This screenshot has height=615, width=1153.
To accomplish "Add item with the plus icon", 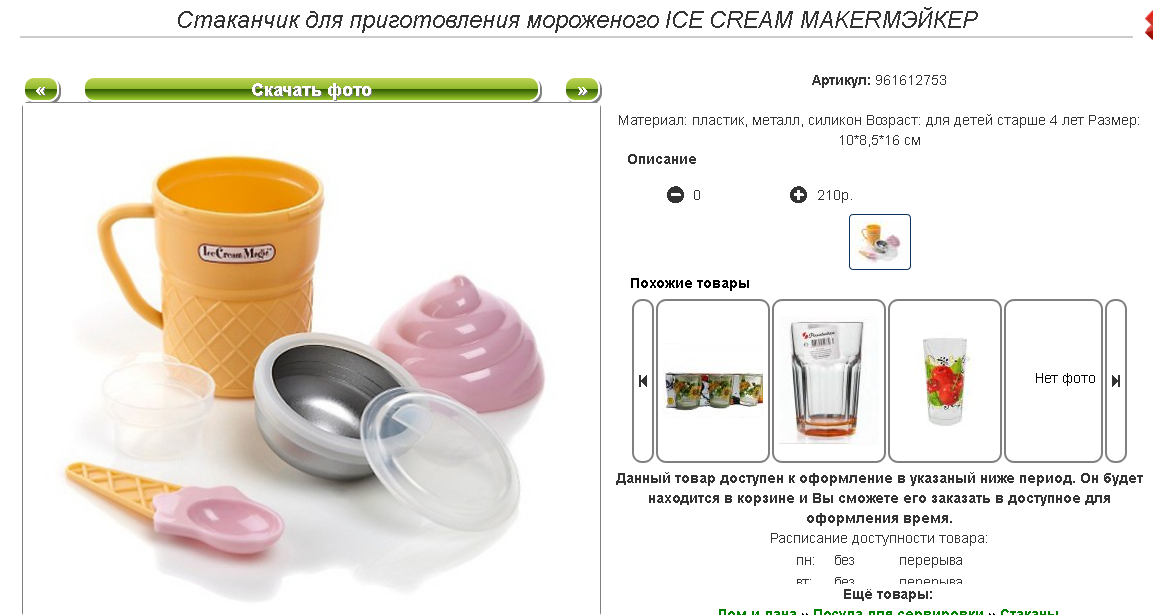I will (x=799, y=195).
